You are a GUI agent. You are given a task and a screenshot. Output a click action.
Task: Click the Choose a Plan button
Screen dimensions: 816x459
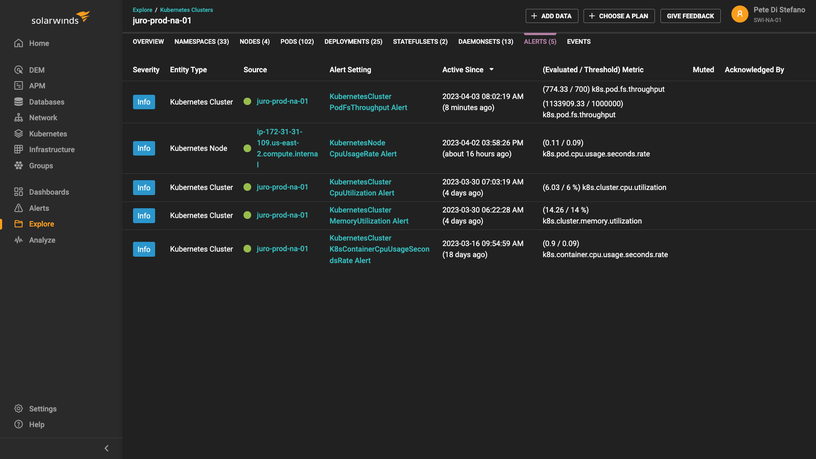click(x=619, y=16)
